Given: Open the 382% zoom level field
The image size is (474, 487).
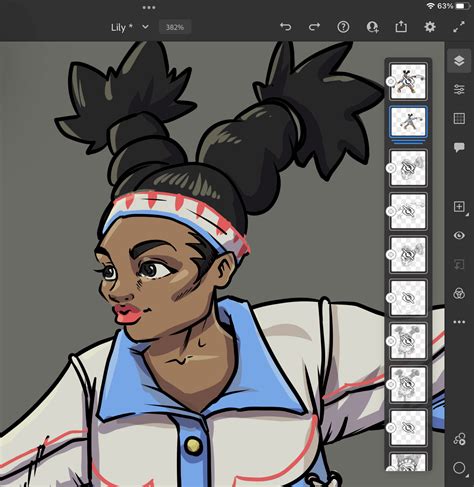Looking at the screenshot, I should (x=175, y=27).
